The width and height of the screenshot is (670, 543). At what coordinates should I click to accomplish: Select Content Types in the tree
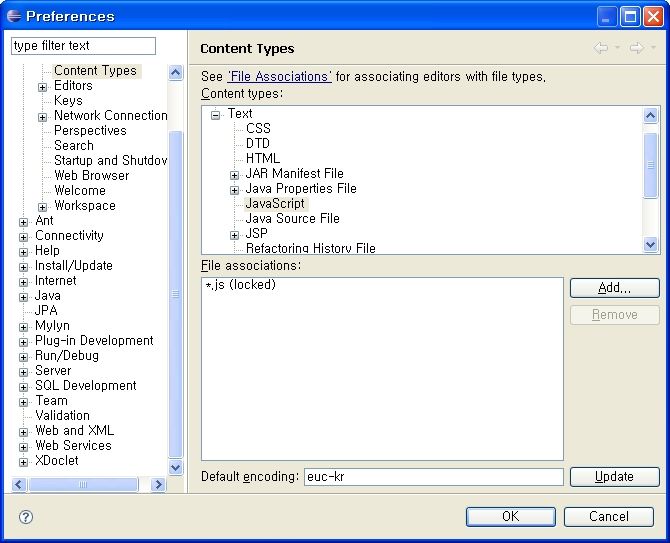tap(95, 70)
